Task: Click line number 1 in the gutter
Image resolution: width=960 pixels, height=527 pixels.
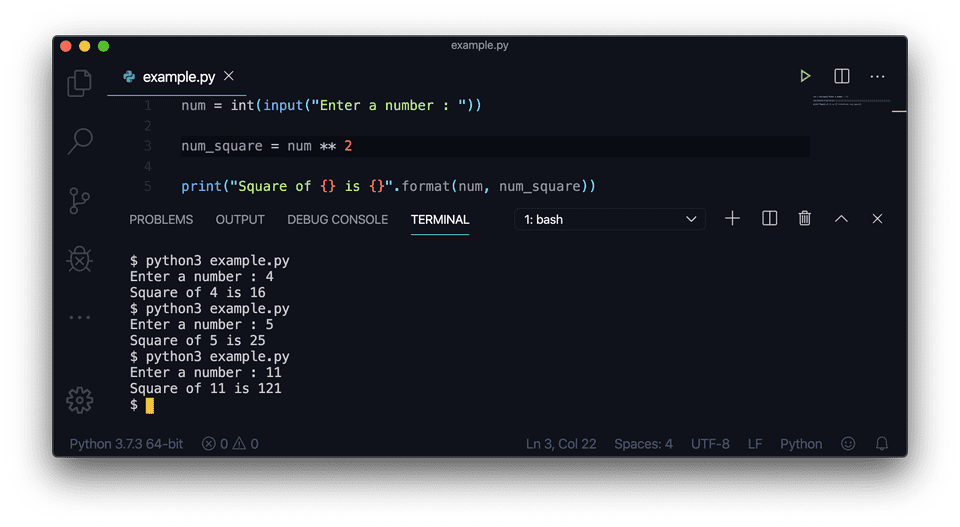Action: (148, 105)
